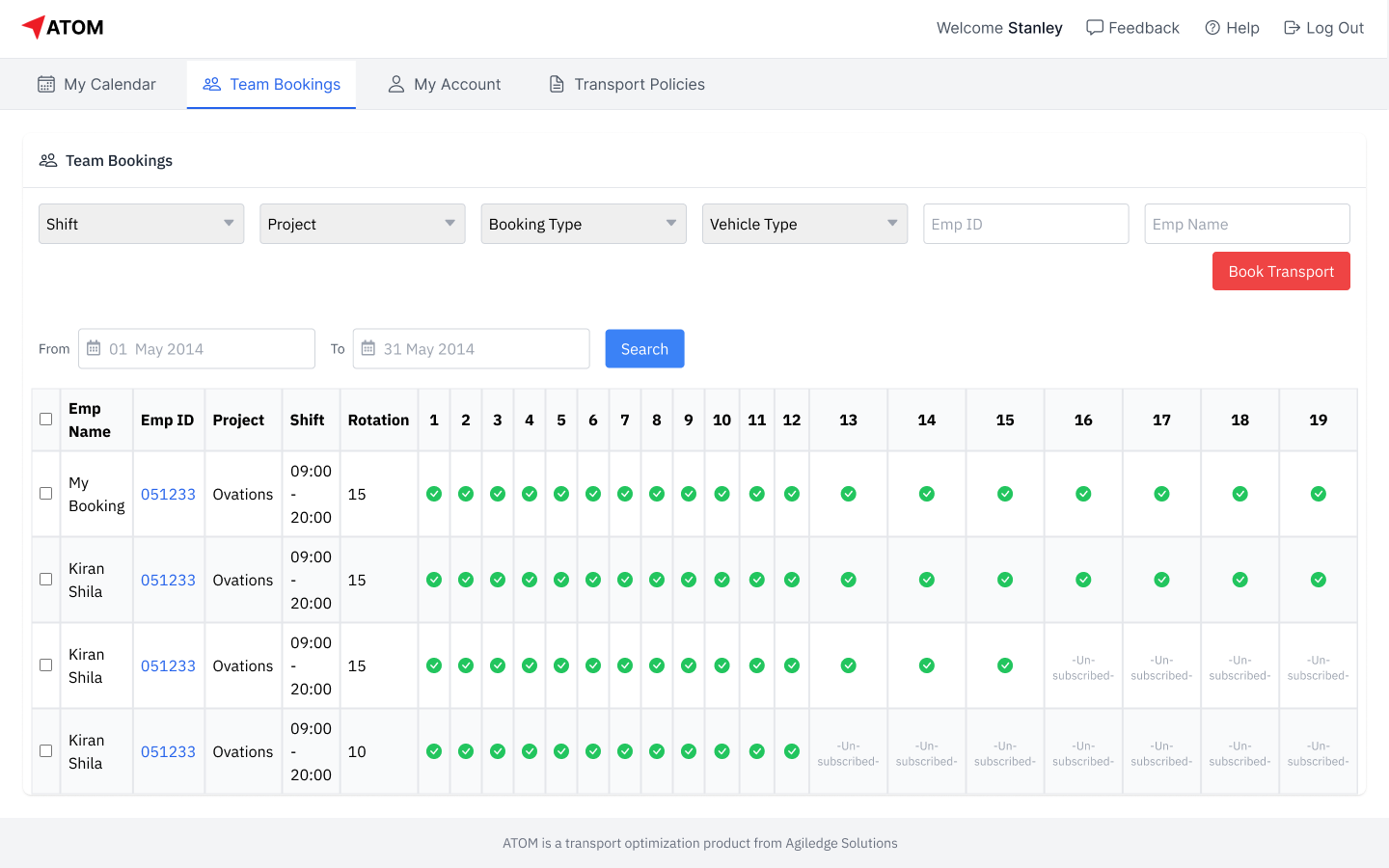This screenshot has width=1389, height=868.
Task: Click day 2 green check in rotation 10 row
Action: pos(466,751)
